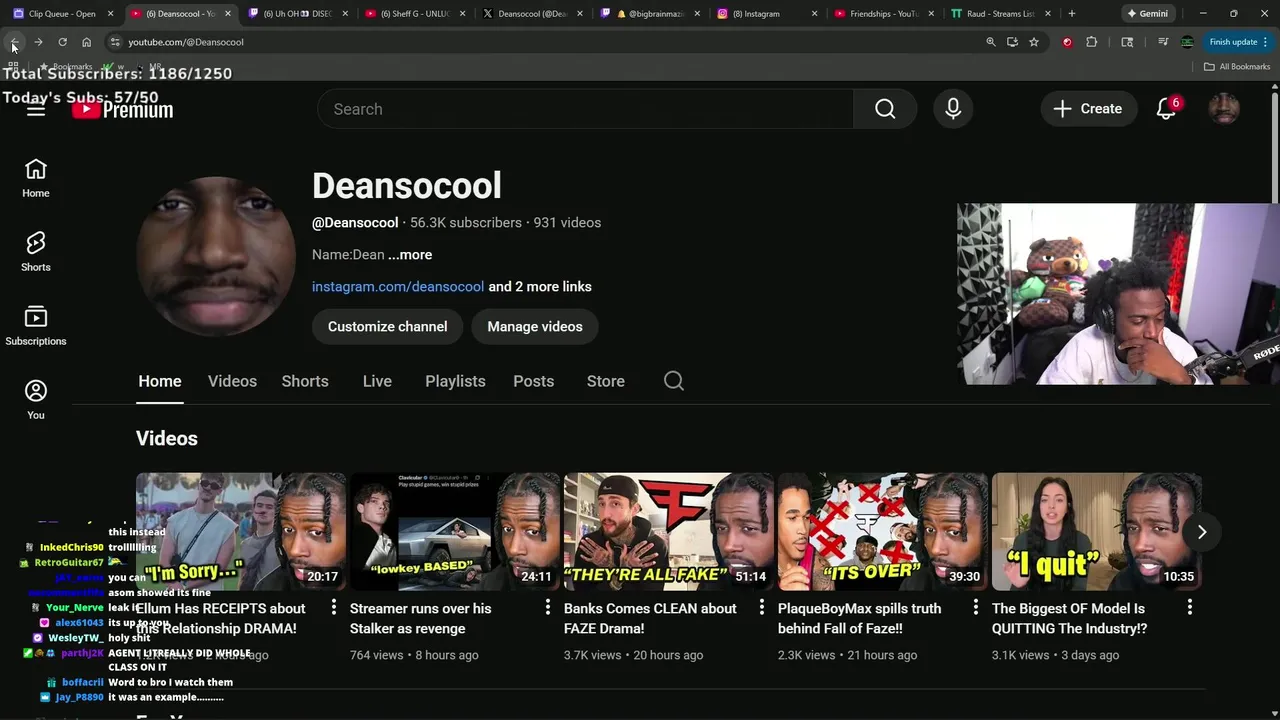Open the 'I quit' OF Model thumbnail
The image size is (1280, 720).
1097,532
